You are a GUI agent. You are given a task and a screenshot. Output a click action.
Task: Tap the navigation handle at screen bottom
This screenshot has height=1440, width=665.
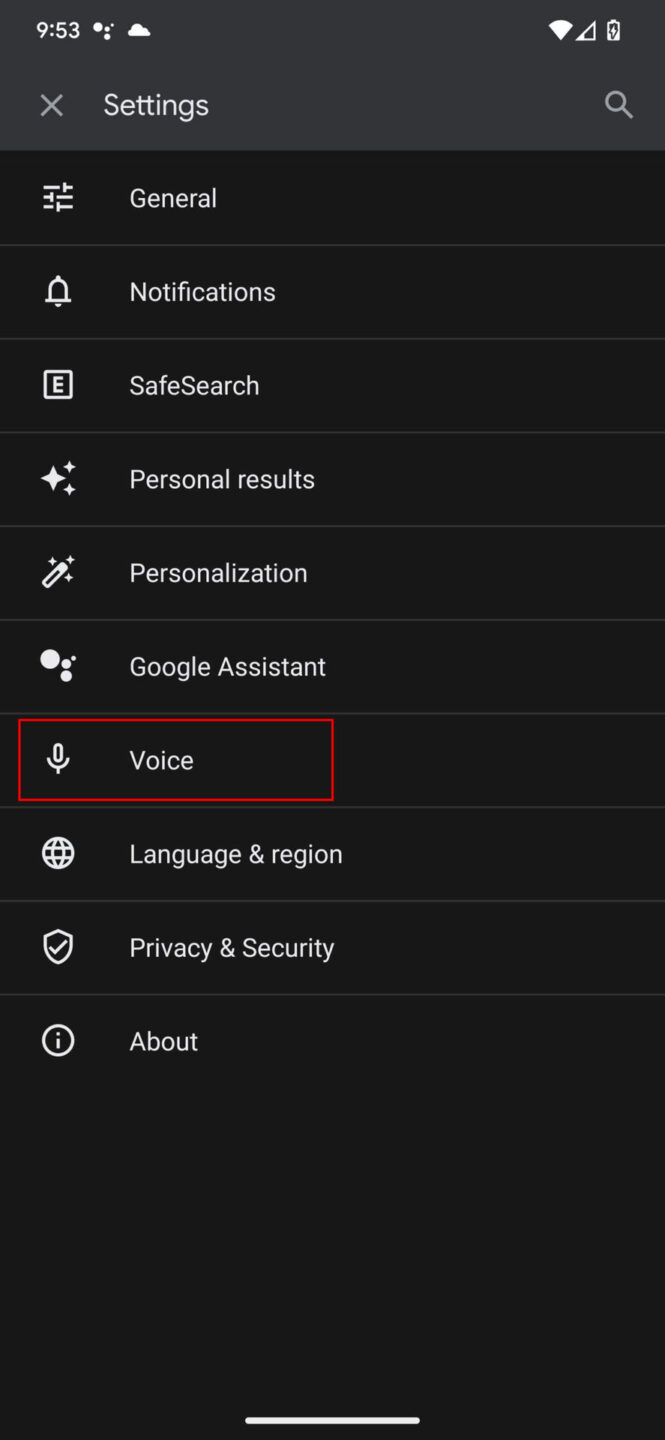tap(332, 1420)
